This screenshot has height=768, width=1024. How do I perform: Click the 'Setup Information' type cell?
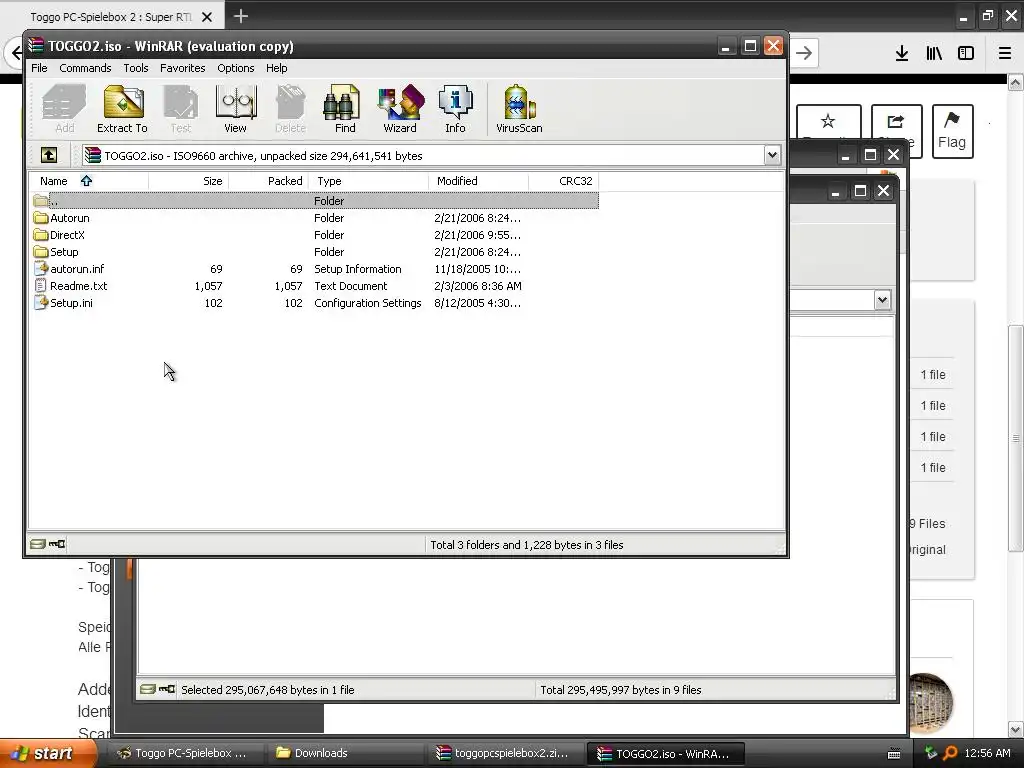(x=358, y=269)
